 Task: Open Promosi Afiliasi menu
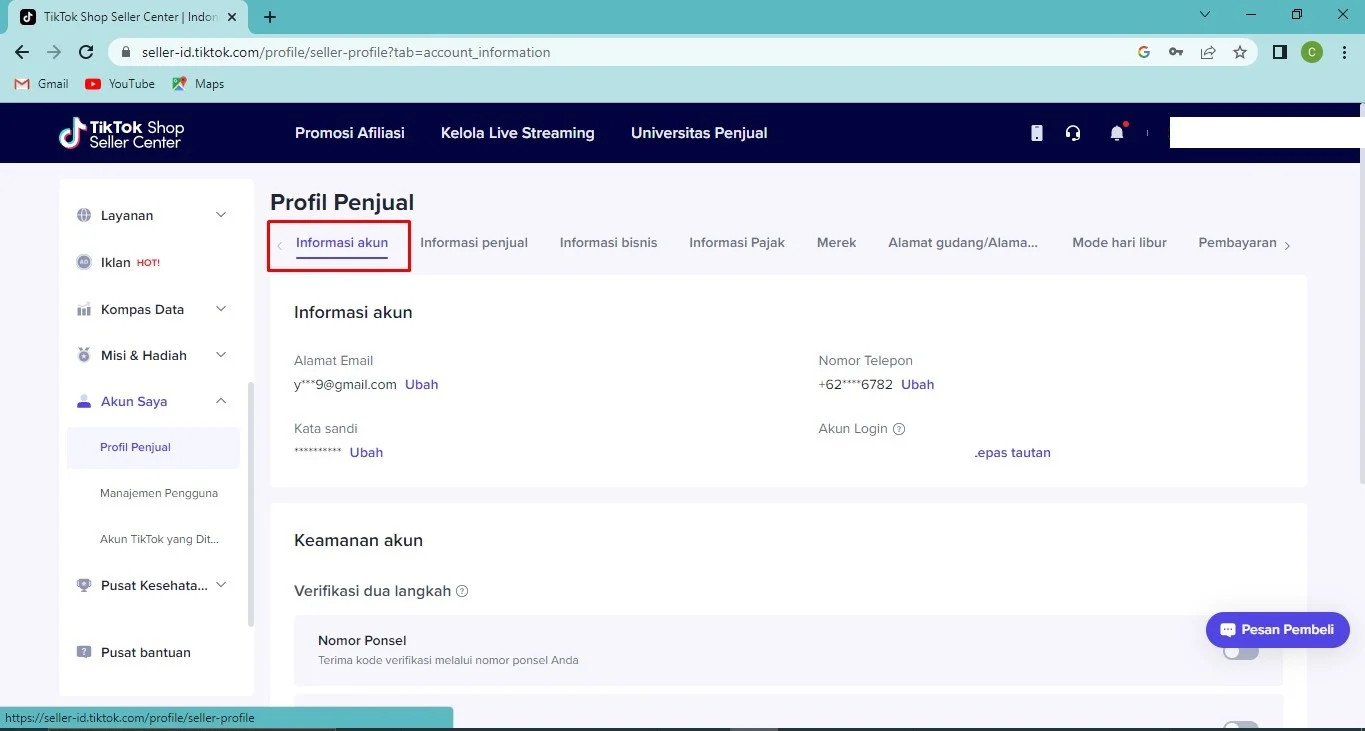(350, 133)
